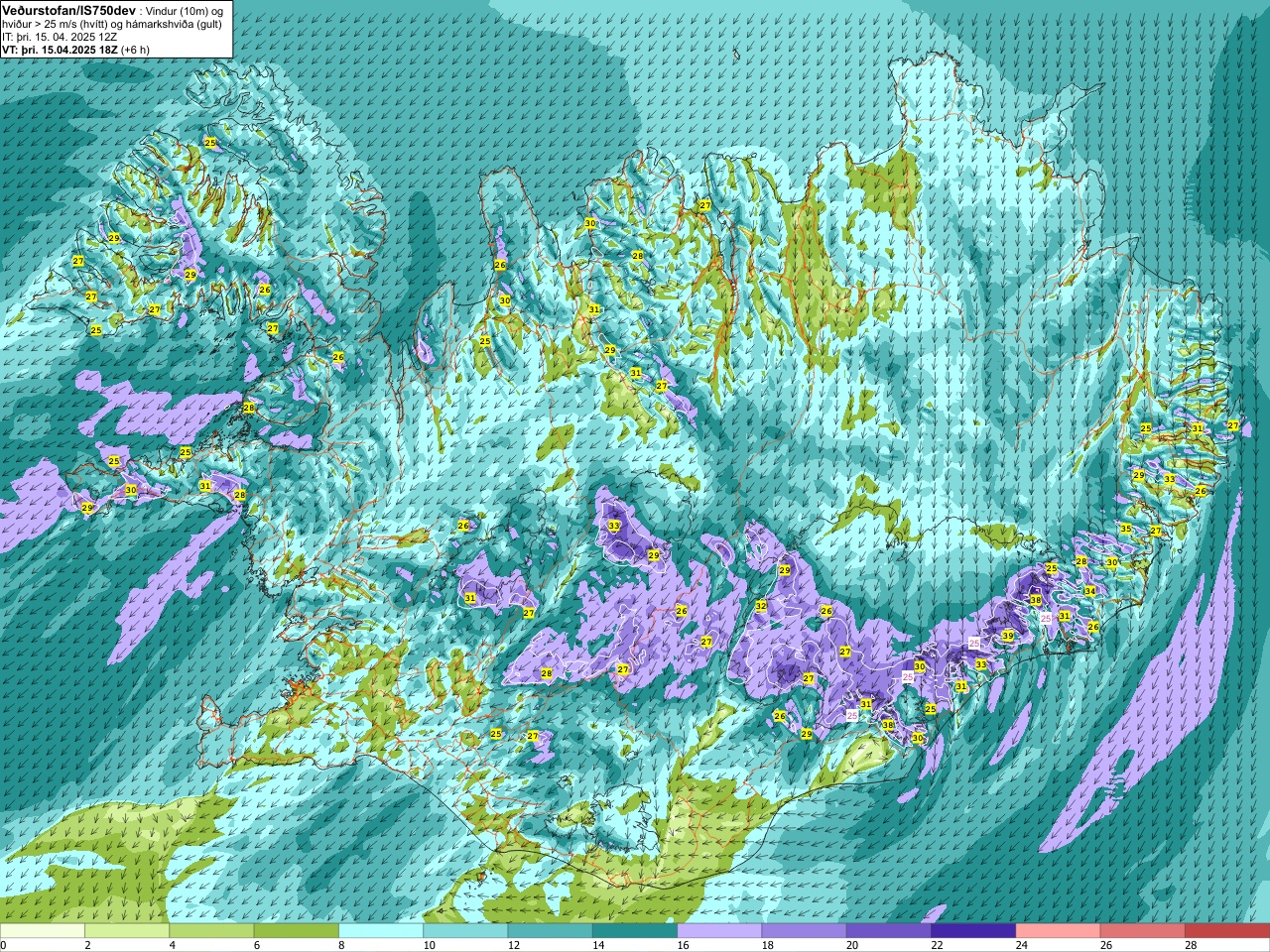The image size is (1270, 952).
Task: Click the yellow 34 gust label on the map
Action: (x=1089, y=591)
